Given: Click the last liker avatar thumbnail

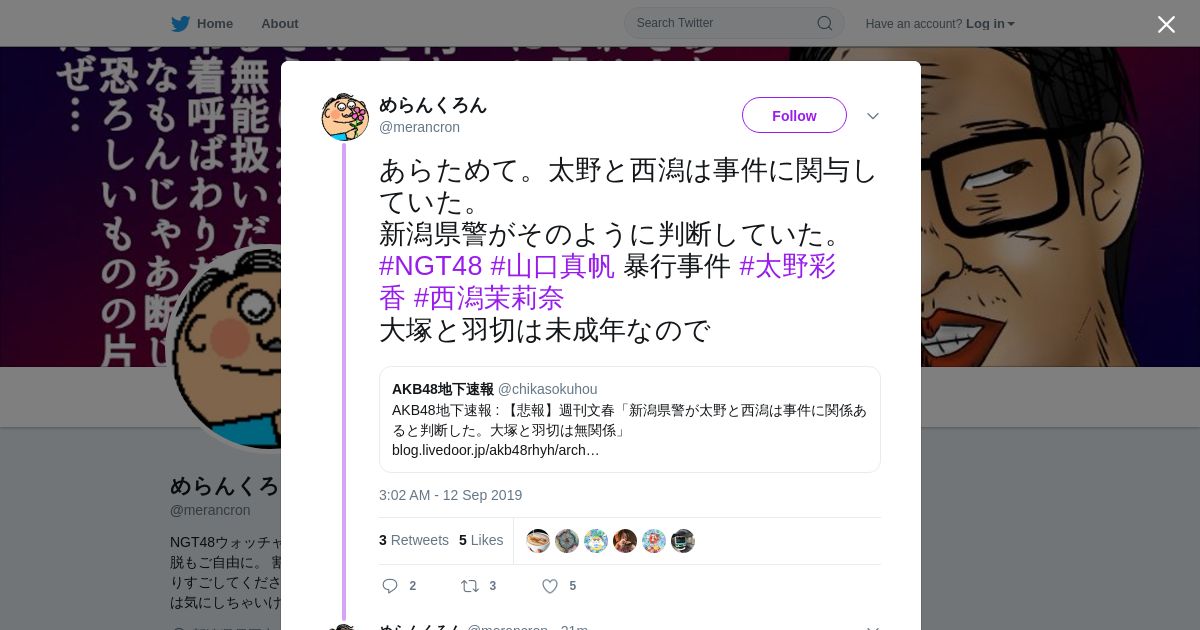Looking at the screenshot, I should [683, 541].
